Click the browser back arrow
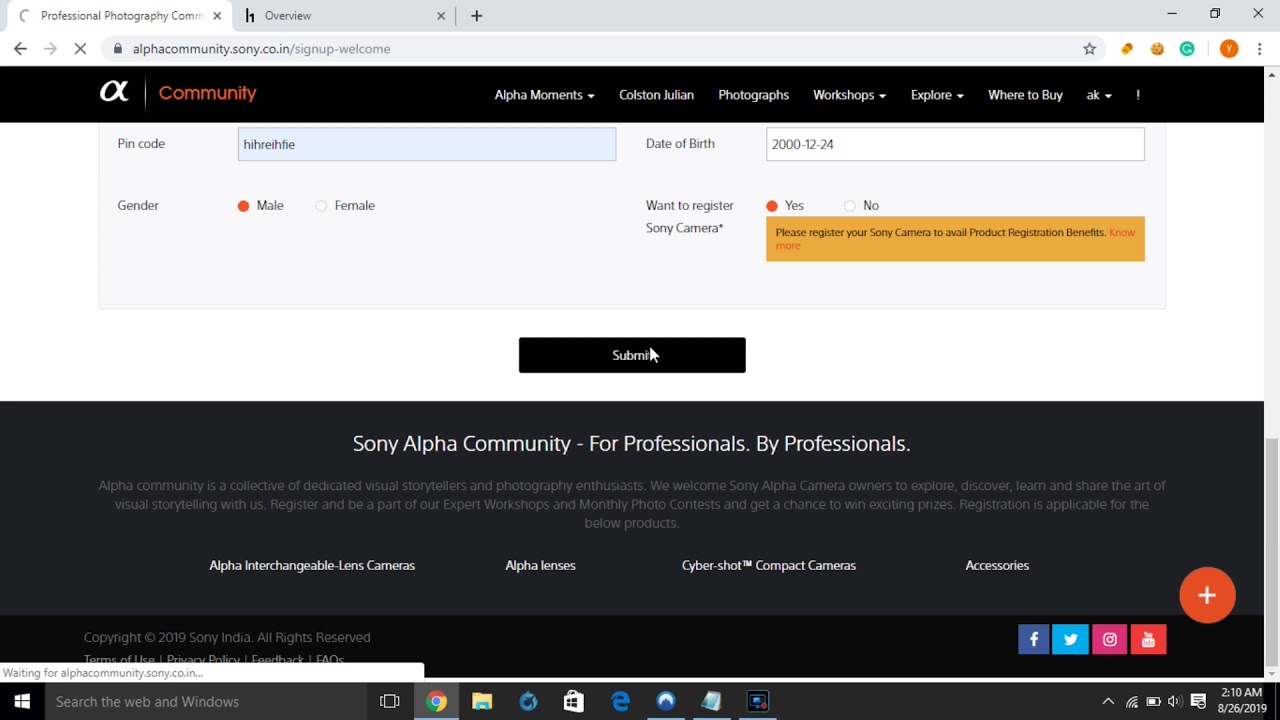This screenshot has width=1280, height=720. 20,48
